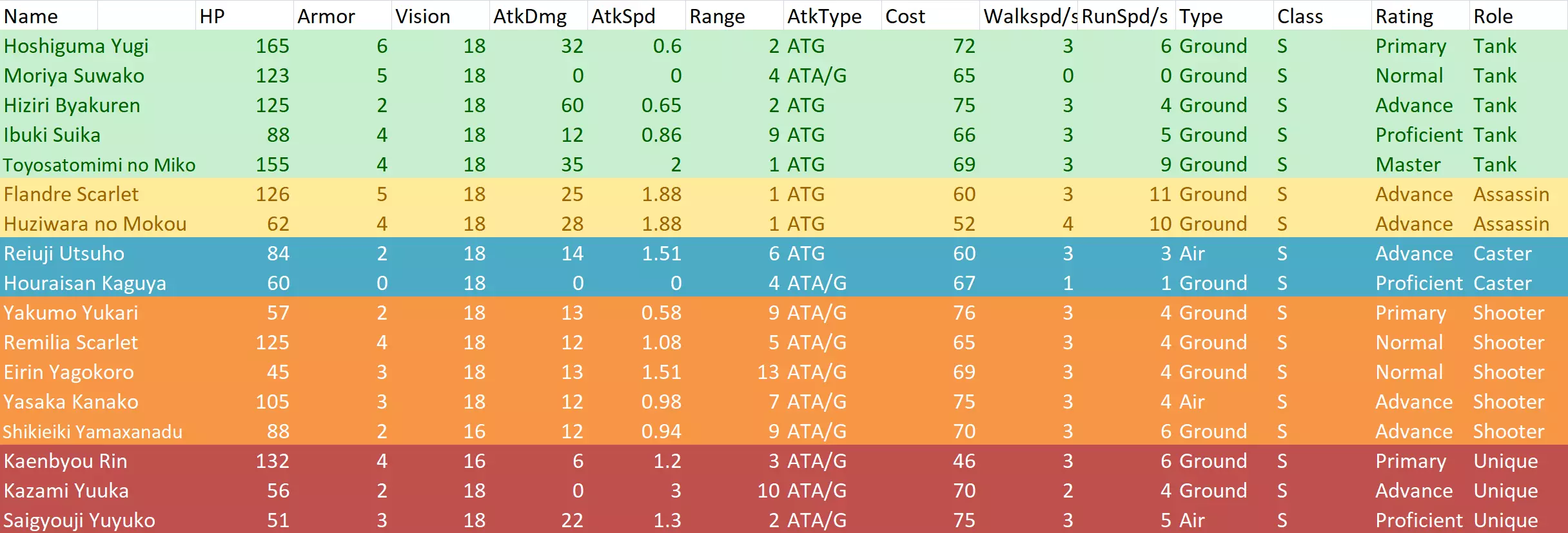1568x533 pixels.
Task: Select Kaenbyou Rin's Primary rating cell
Action: (1411, 461)
